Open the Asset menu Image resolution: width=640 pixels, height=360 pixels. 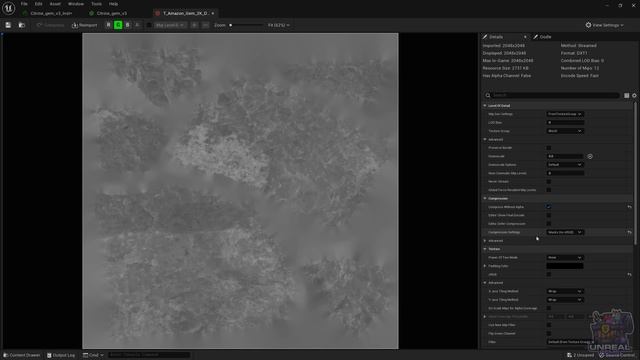[x=55, y=4]
